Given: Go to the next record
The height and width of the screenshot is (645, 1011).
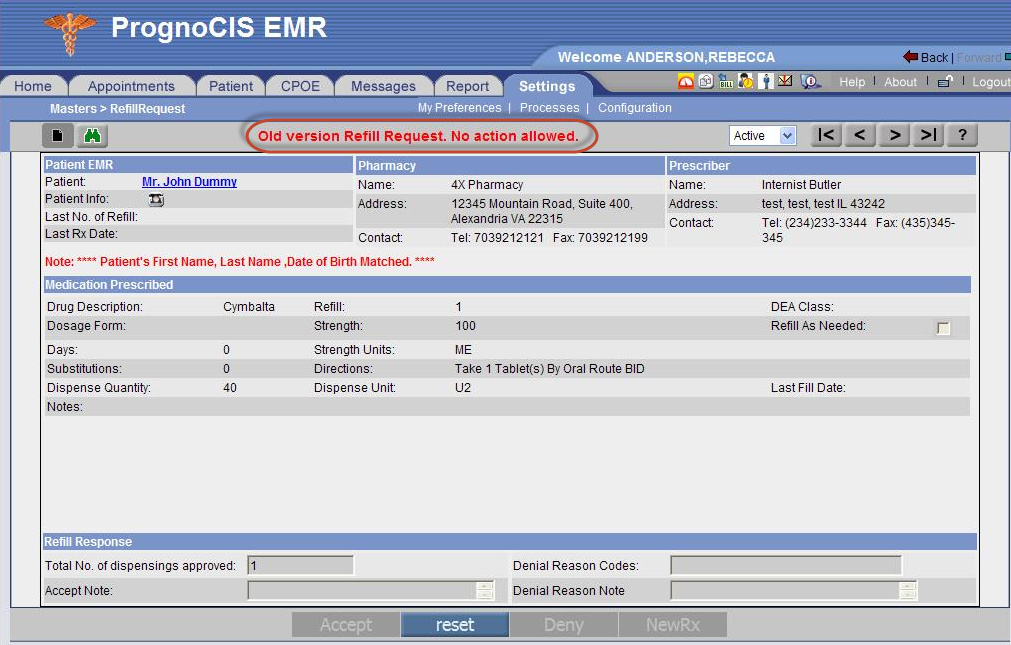Looking at the screenshot, I should click(894, 135).
